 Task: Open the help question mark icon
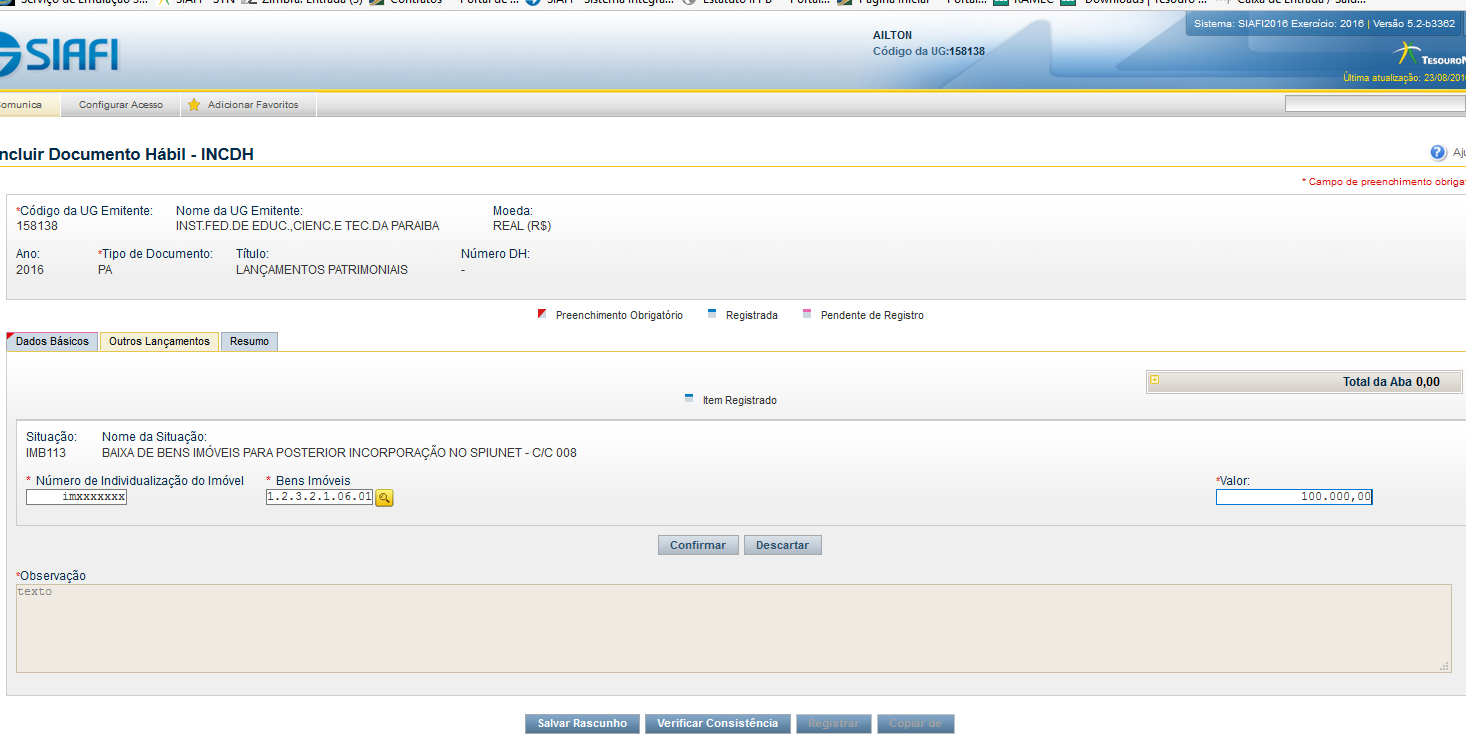pos(1438,152)
